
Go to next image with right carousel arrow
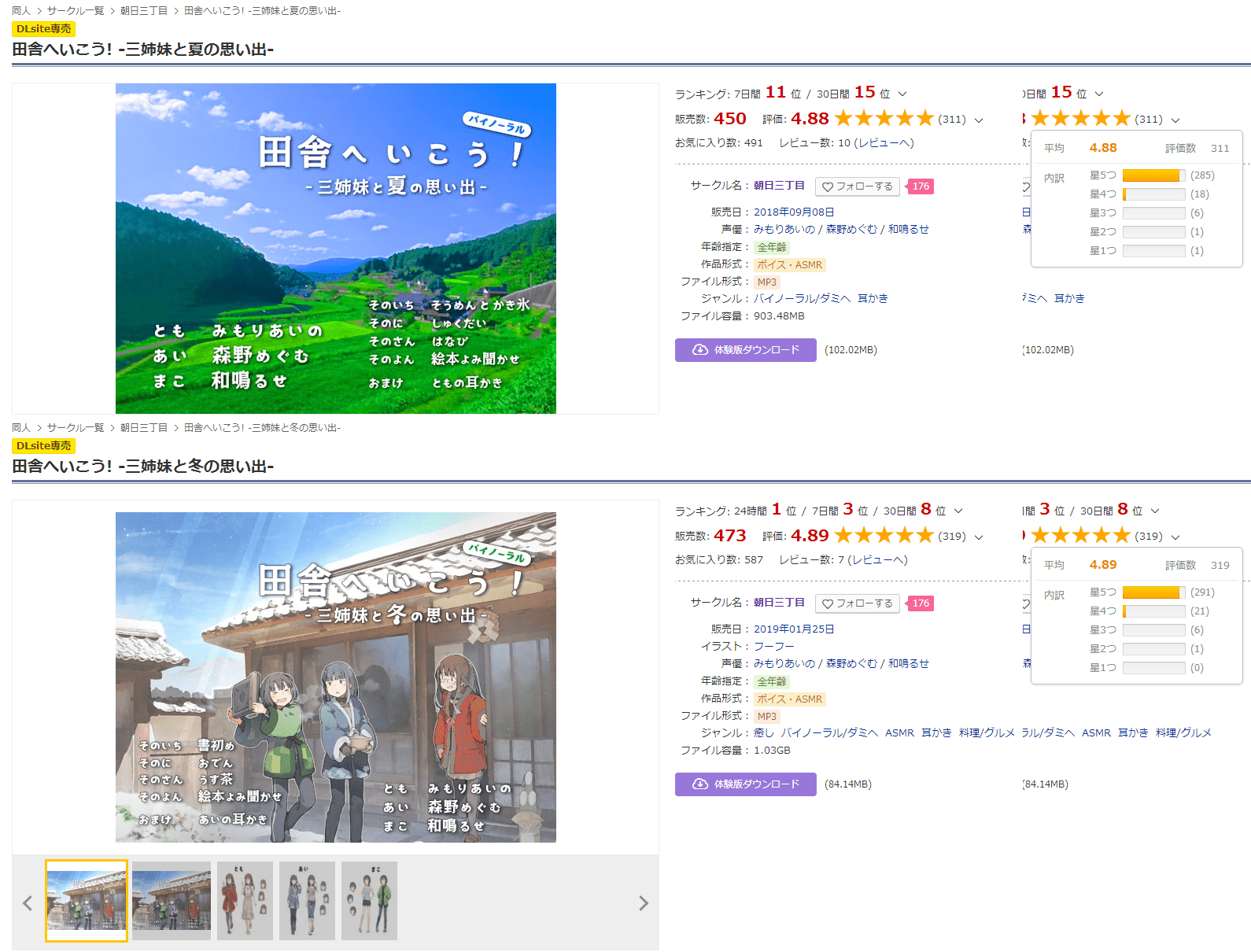point(644,903)
